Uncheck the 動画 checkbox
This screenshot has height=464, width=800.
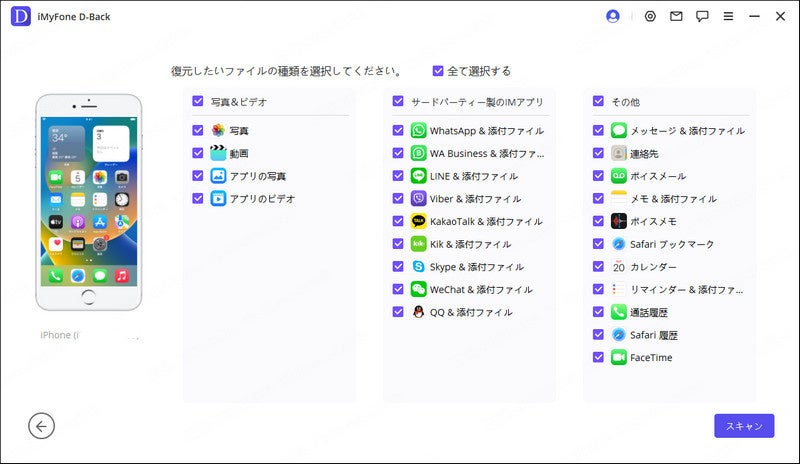tap(198, 153)
